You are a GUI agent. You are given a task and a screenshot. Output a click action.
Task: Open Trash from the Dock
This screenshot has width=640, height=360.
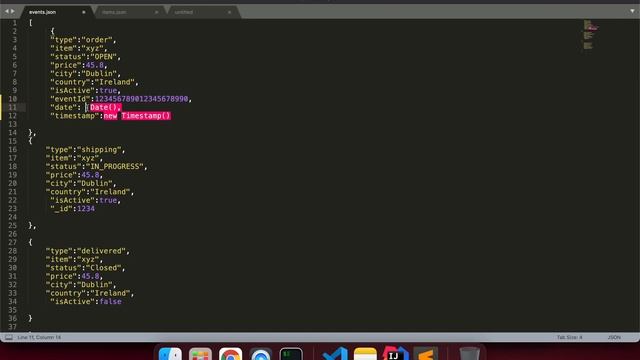(x=469, y=353)
